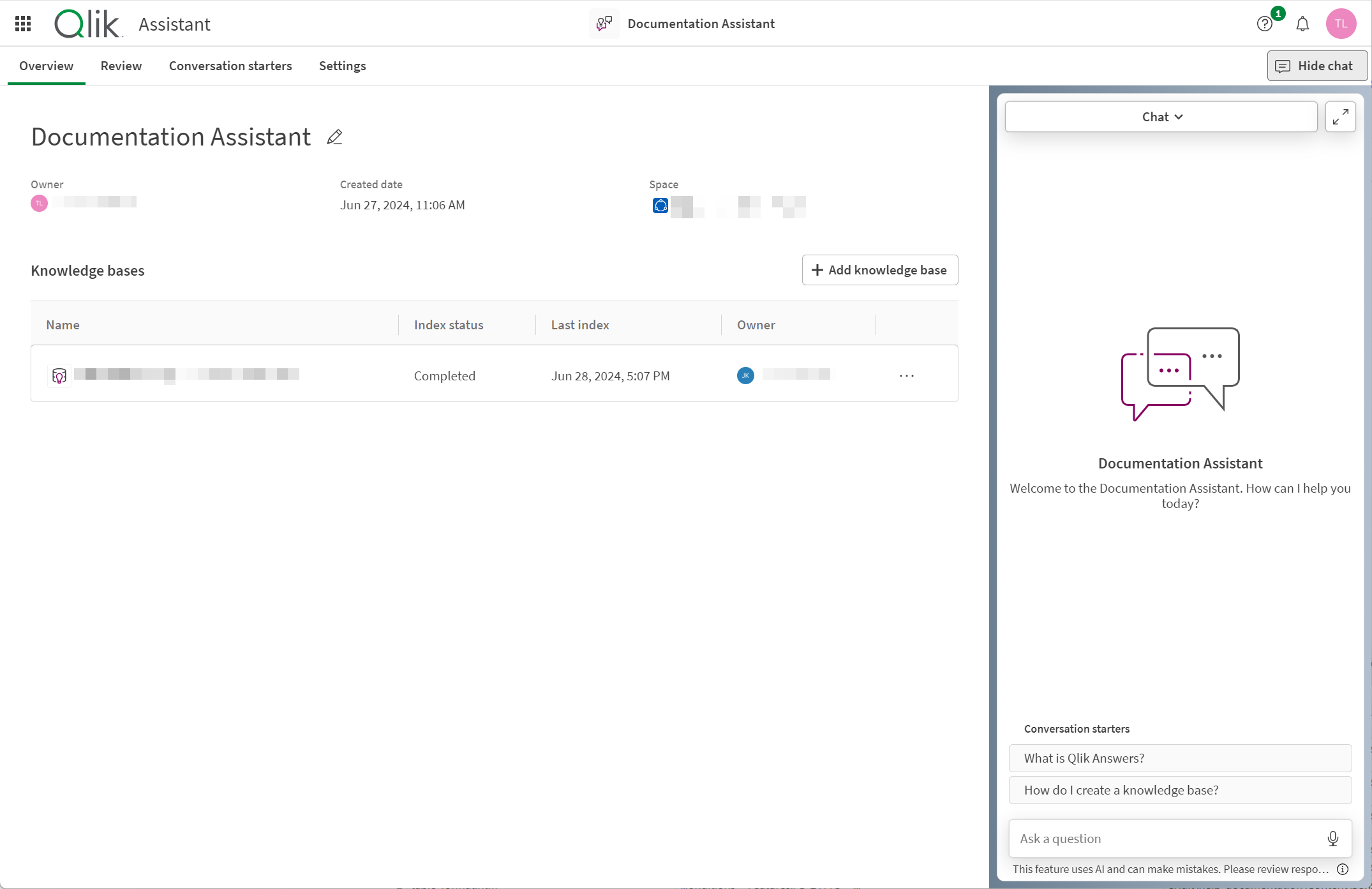Click the three-dot menu icon on knowledge base

[907, 374]
